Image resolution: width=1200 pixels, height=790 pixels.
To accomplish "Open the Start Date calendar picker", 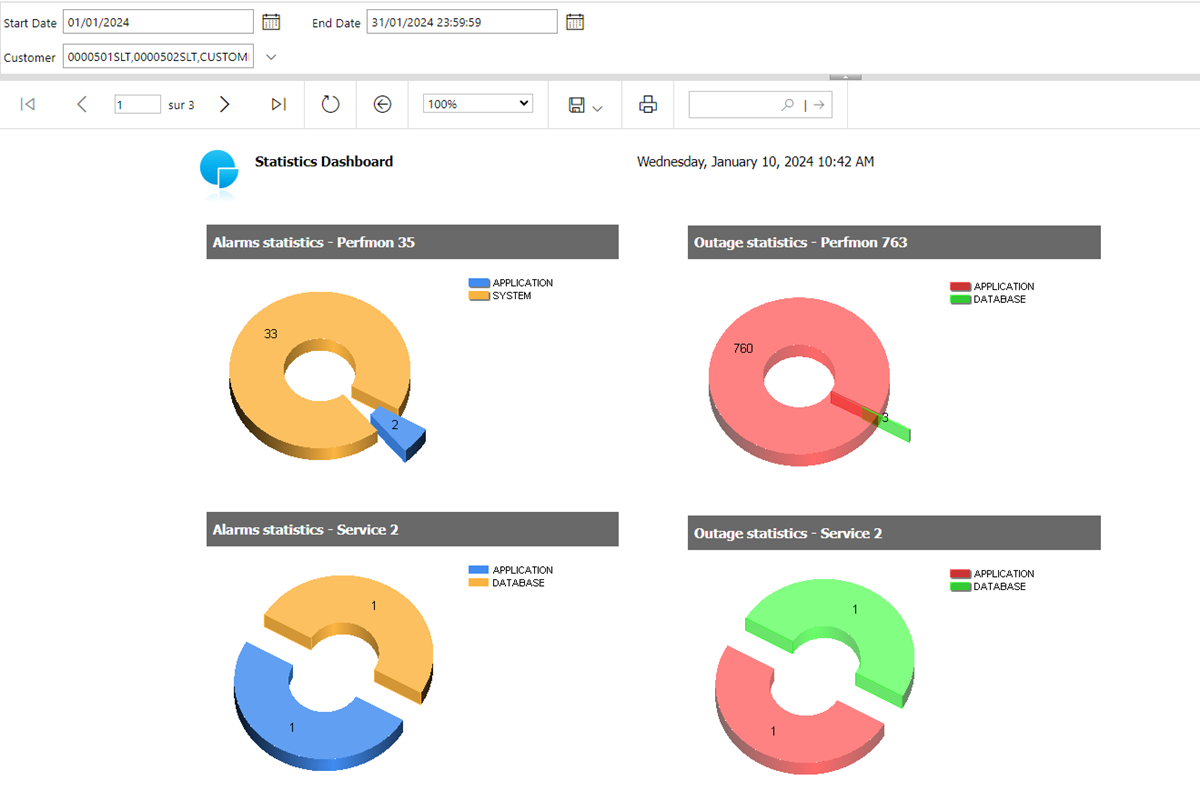I will 270,22.
